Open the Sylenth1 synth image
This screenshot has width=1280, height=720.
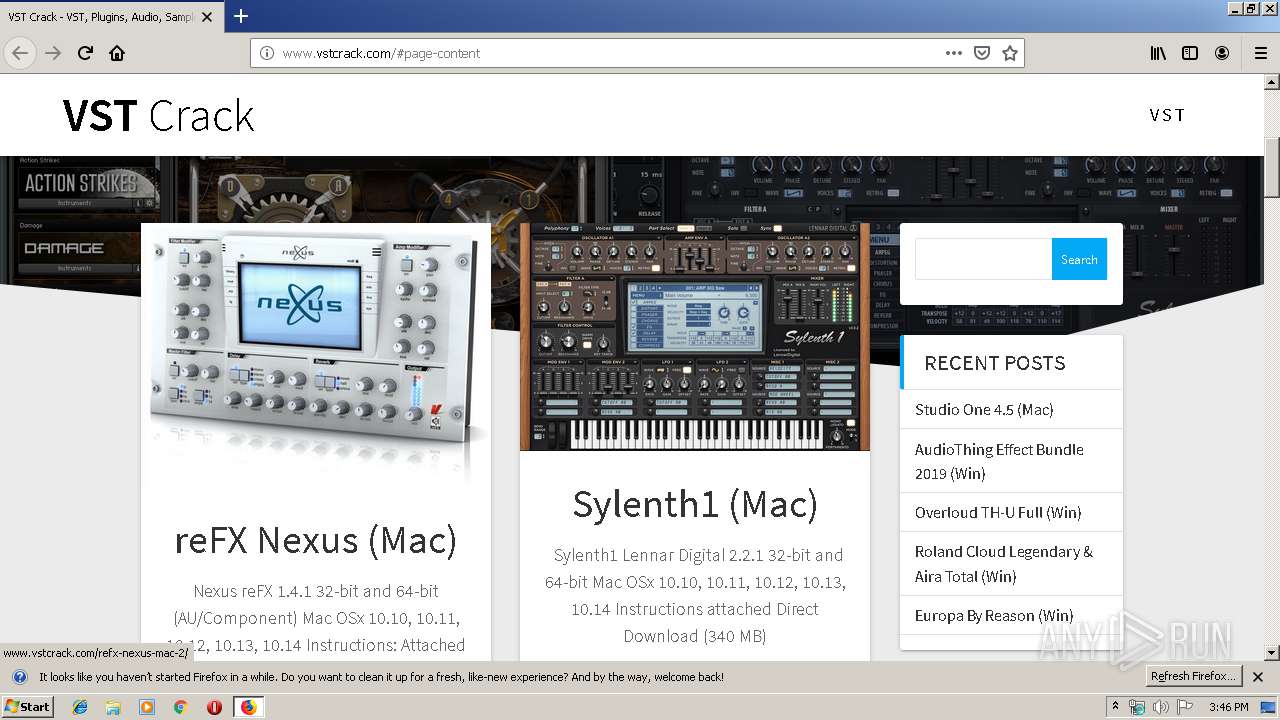point(695,337)
